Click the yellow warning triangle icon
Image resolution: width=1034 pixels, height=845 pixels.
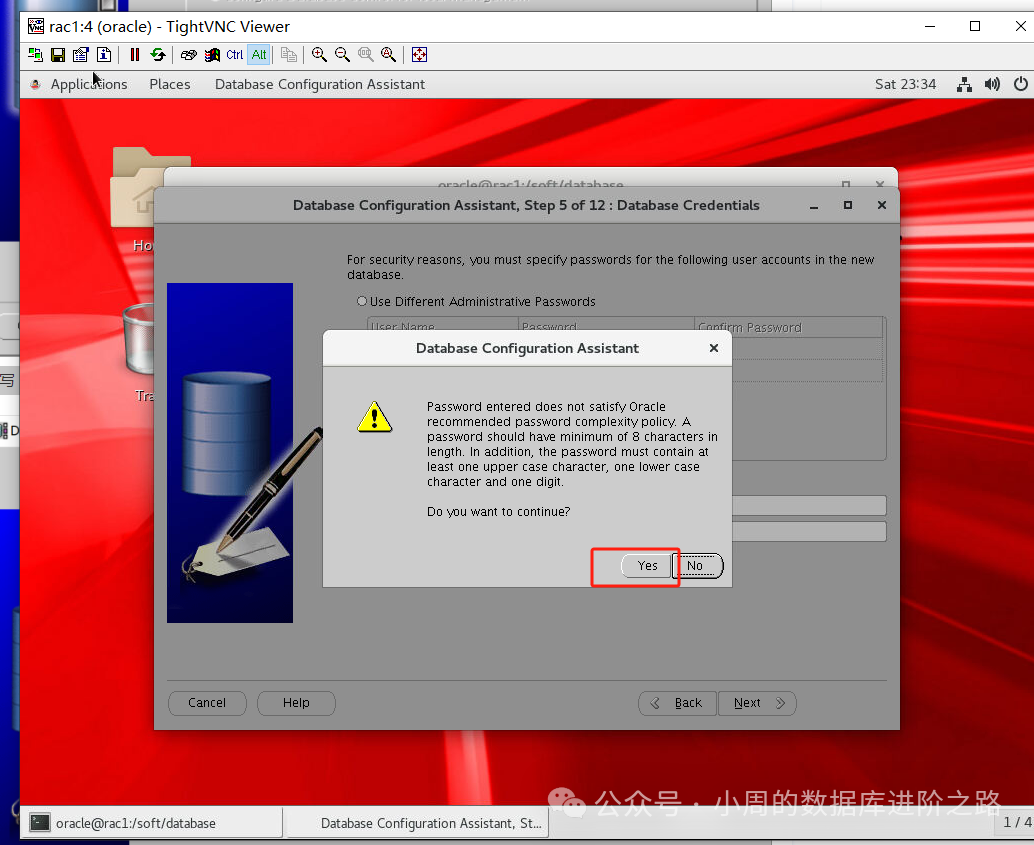(375, 417)
